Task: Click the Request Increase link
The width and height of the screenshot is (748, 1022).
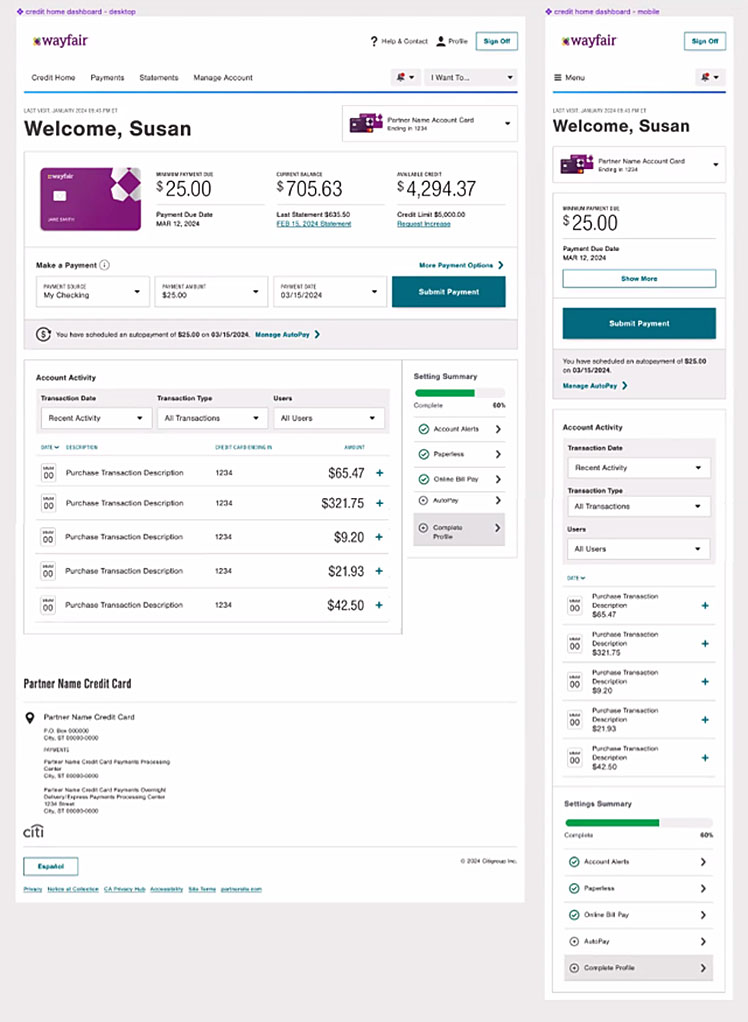Action: click(423, 224)
